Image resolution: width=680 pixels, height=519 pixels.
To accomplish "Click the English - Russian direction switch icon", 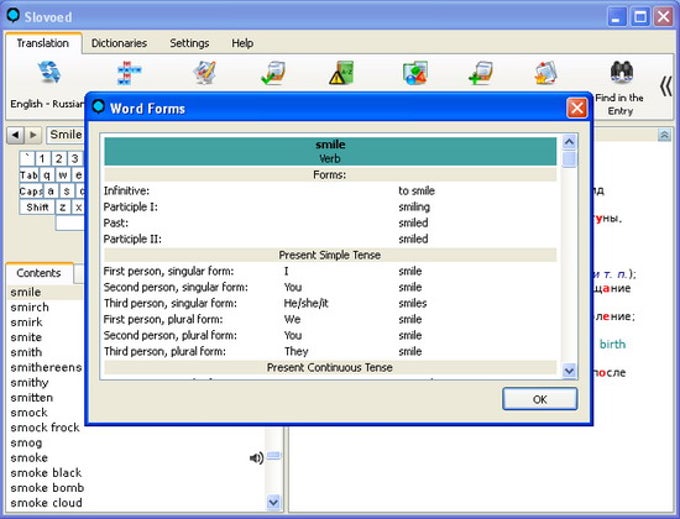I will point(49,72).
